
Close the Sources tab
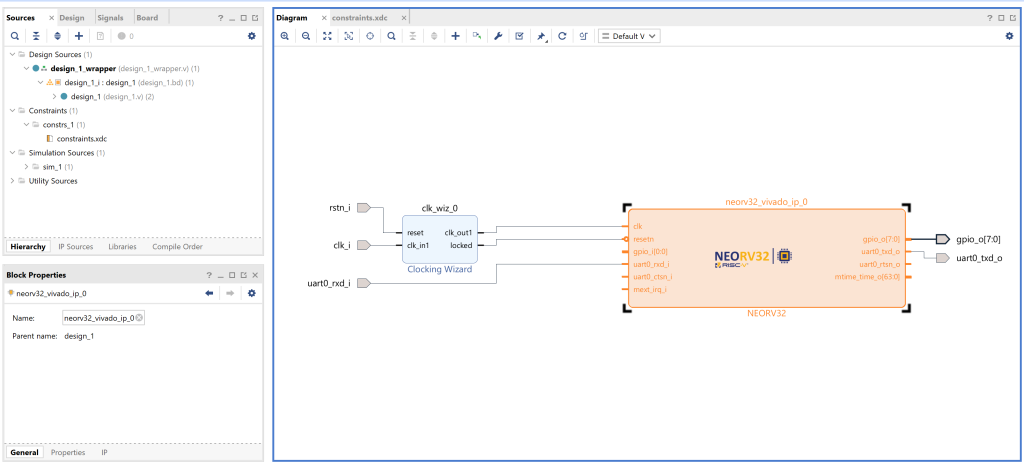click(x=52, y=18)
